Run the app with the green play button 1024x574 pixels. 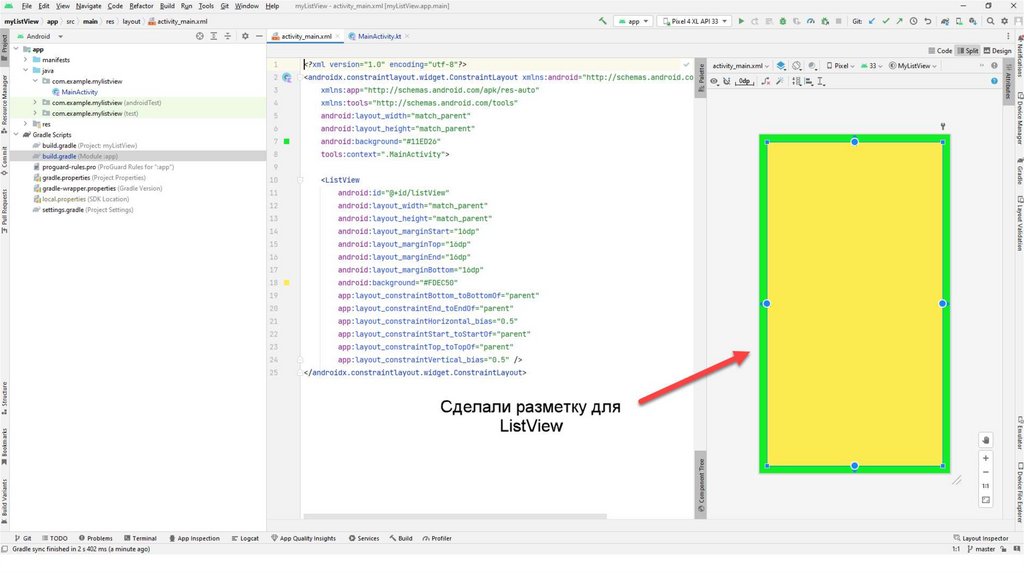(x=741, y=20)
